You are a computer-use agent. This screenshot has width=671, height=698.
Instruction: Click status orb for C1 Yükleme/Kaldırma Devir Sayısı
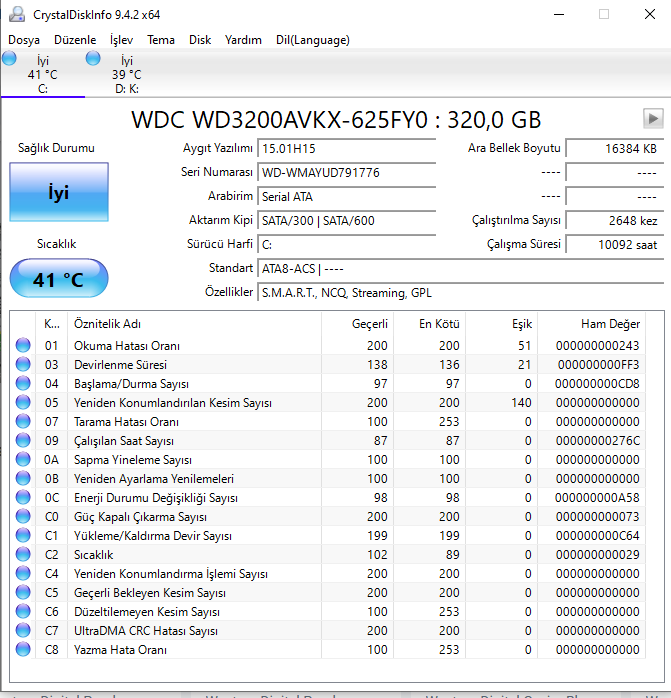[x=23, y=535]
